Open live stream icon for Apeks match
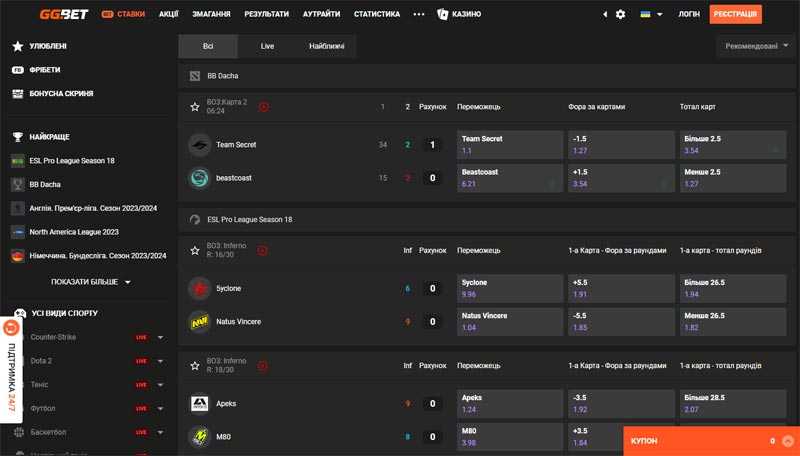 [x=262, y=366]
